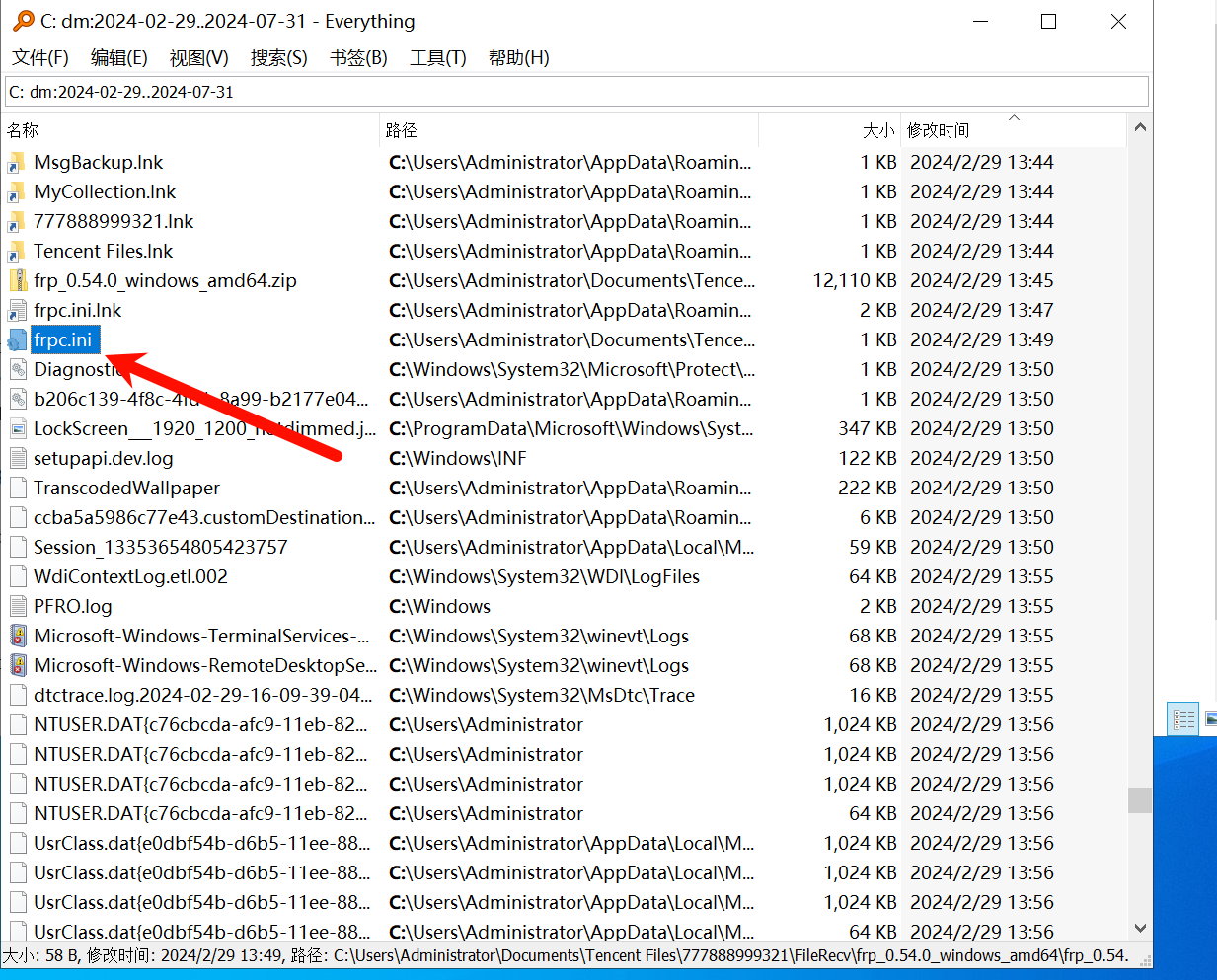Open the 书签(B) menu
1217x980 pixels.
pyautogui.click(x=358, y=58)
